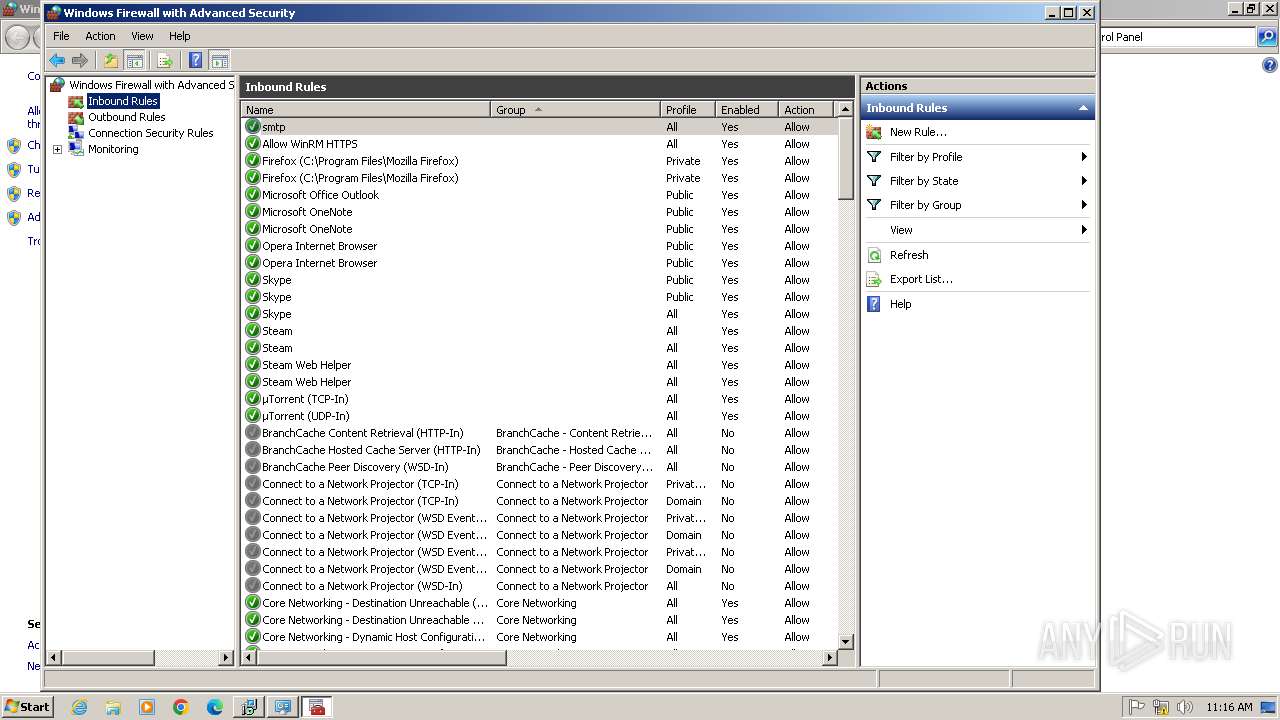
Task: Open the File menu
Action: coord(61,36)
